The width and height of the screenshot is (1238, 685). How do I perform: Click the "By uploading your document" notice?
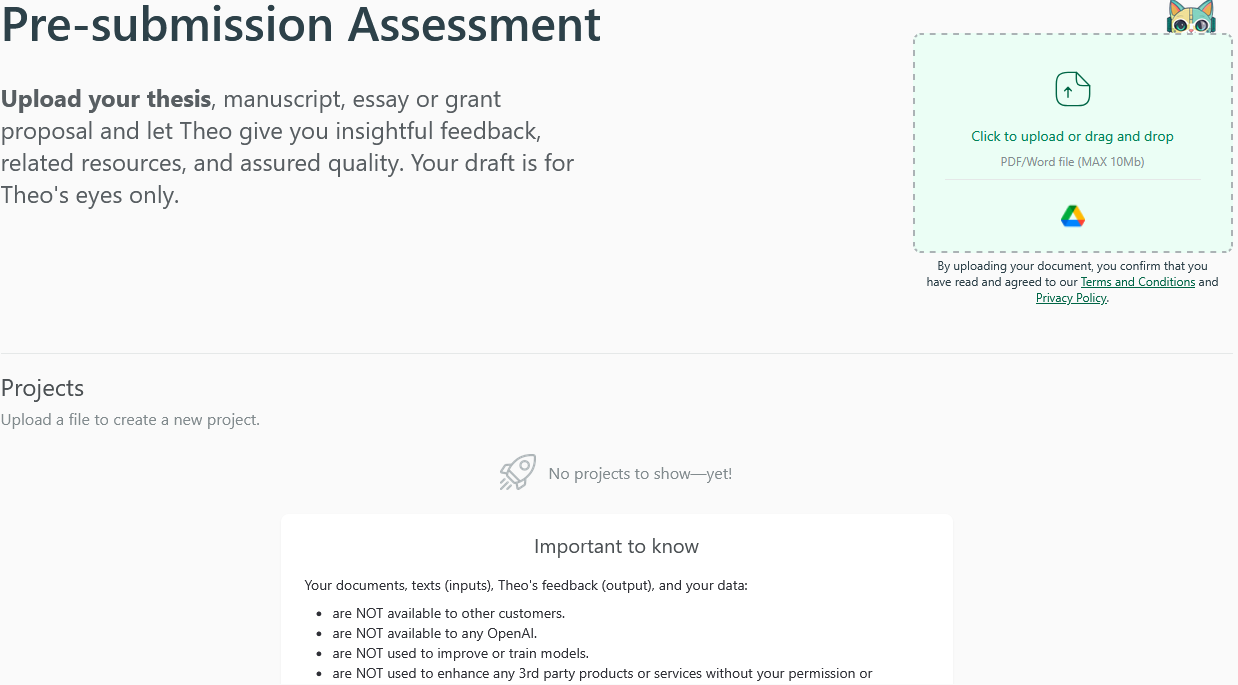pyautogui.click(x=1072, y=266)
